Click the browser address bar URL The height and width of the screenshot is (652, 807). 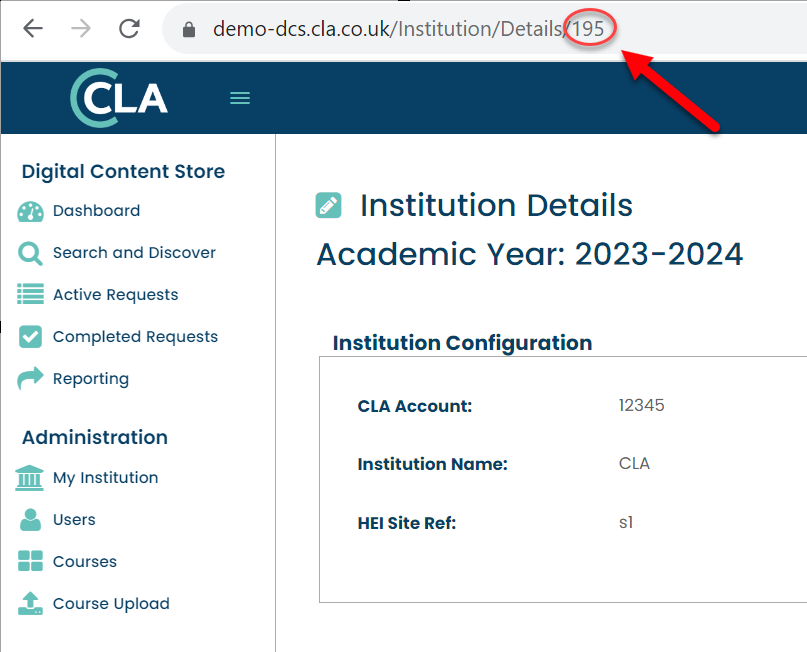coord(400,29)
